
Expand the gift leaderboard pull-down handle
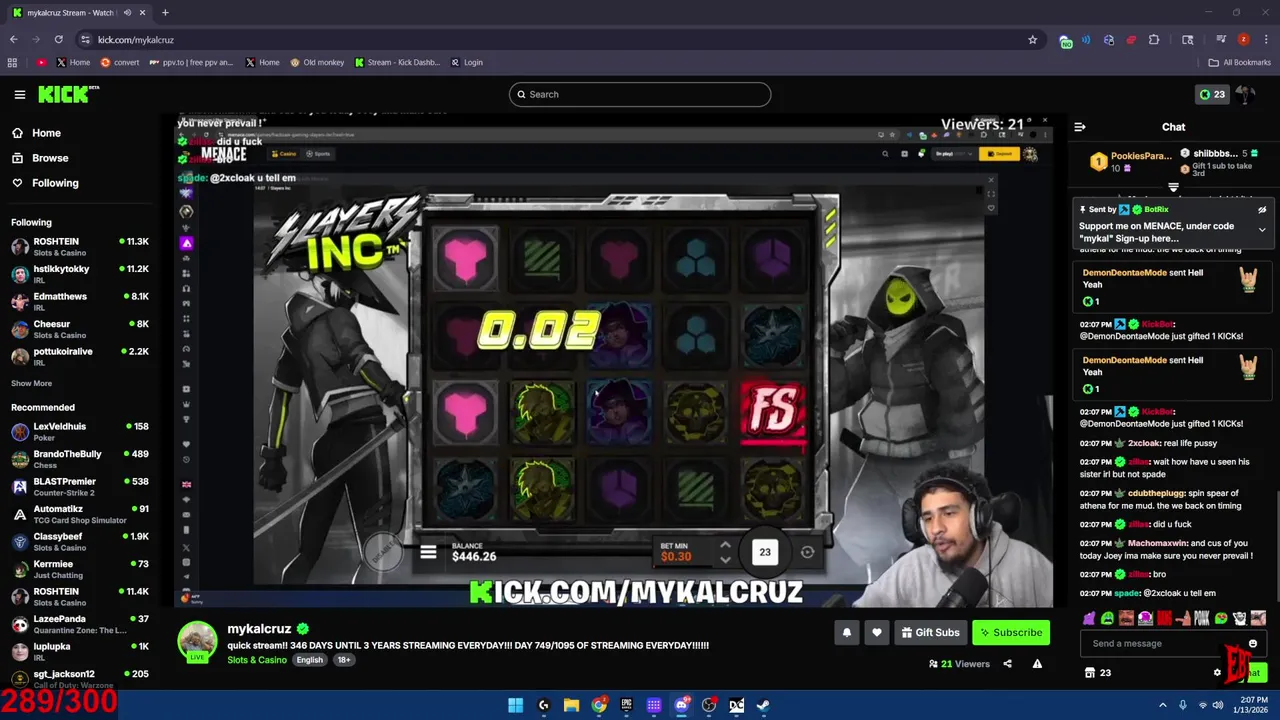tap(1173, 187)
